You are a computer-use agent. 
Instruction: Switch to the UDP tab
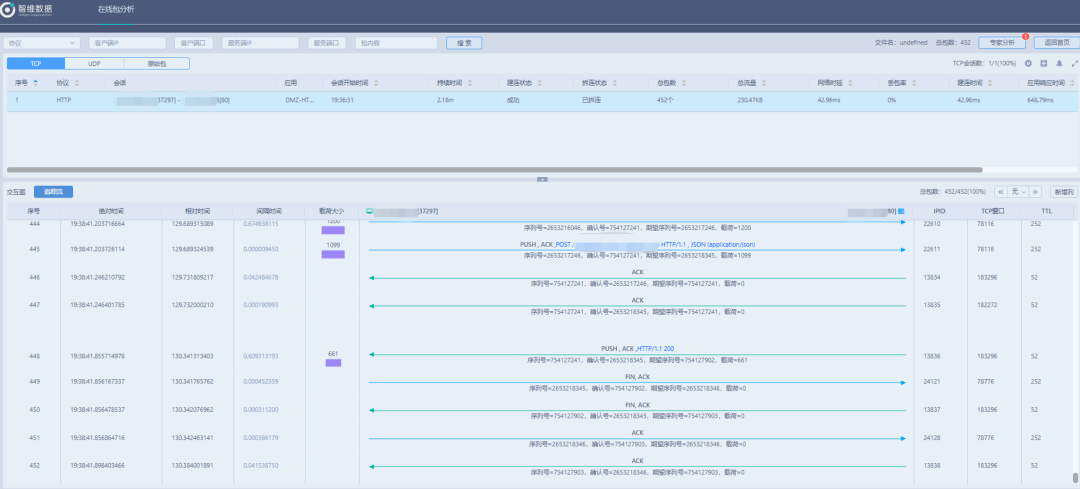[x=94, y=63]
